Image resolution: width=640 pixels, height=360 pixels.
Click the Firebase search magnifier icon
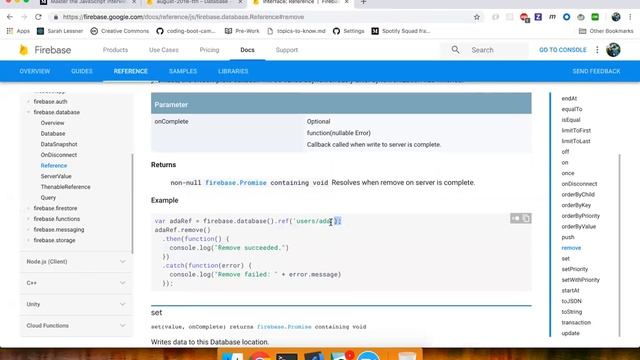pos(455,50)
